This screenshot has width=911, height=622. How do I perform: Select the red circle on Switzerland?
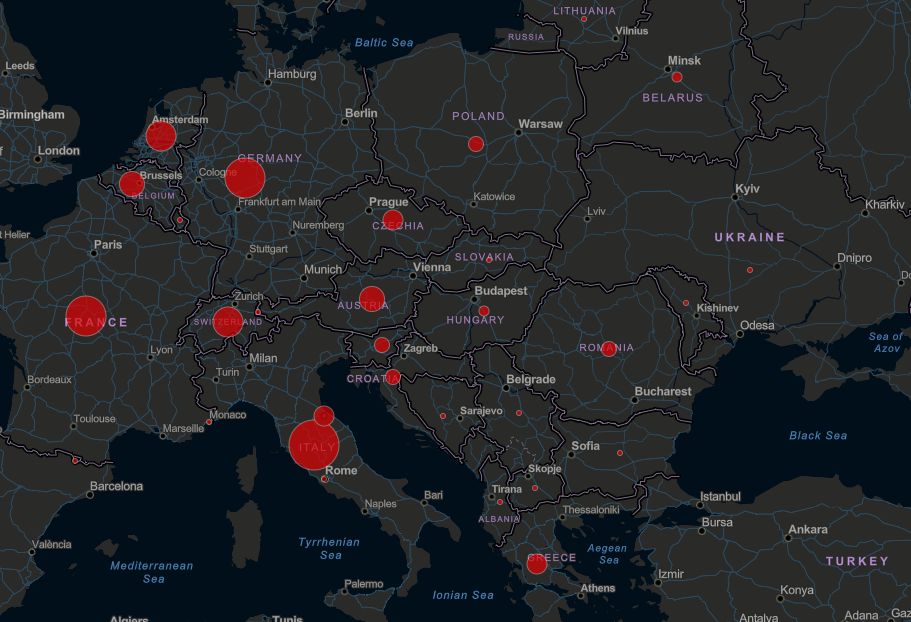tap(228, 322)
